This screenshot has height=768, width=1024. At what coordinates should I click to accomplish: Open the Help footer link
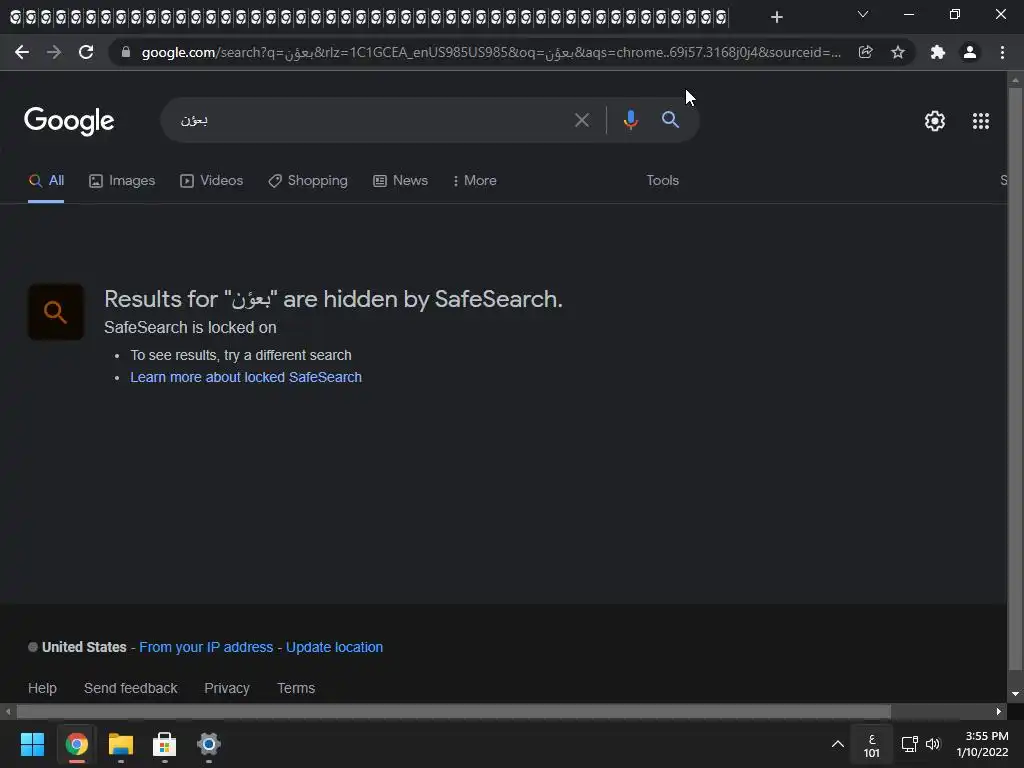(42, 688)
